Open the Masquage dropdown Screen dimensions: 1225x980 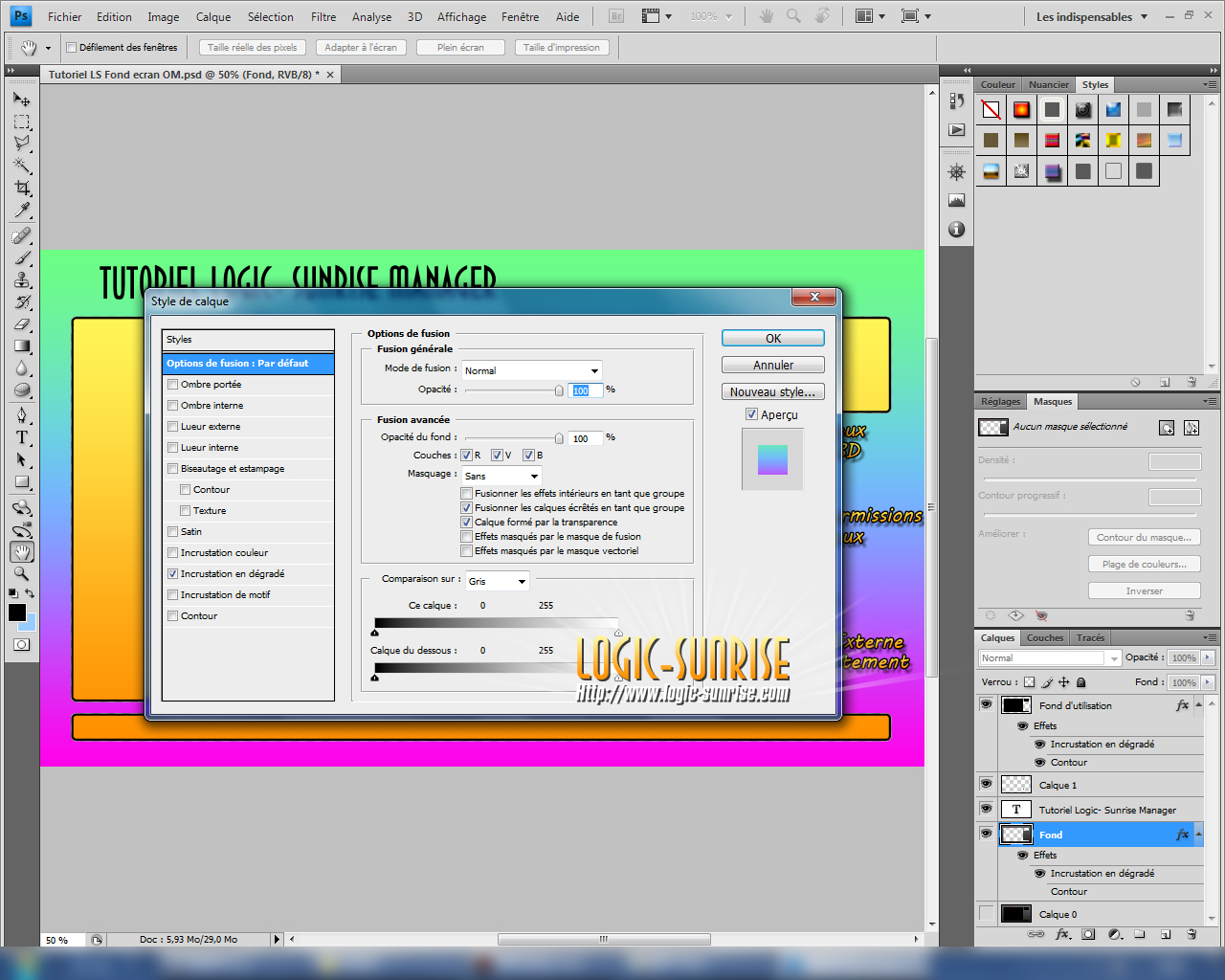coord(501,476)
